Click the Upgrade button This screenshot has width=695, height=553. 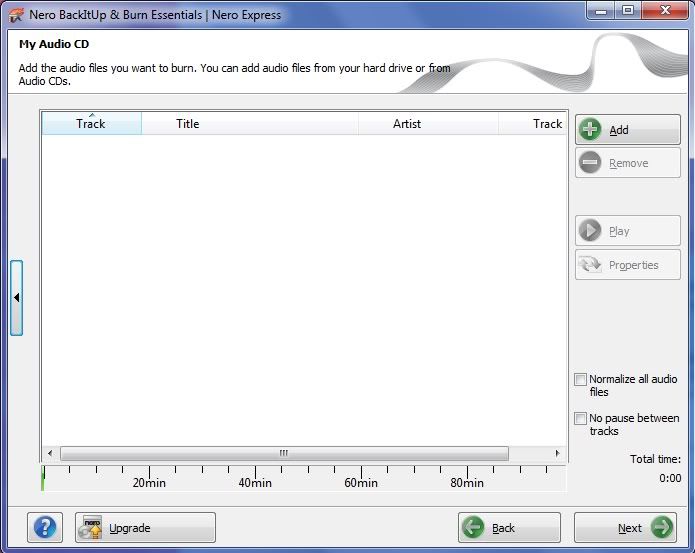(x=145, y=527)
